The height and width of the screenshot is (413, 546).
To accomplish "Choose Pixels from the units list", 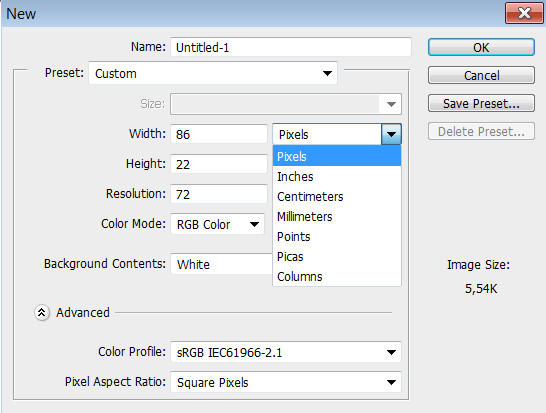I will click(337, 156).
